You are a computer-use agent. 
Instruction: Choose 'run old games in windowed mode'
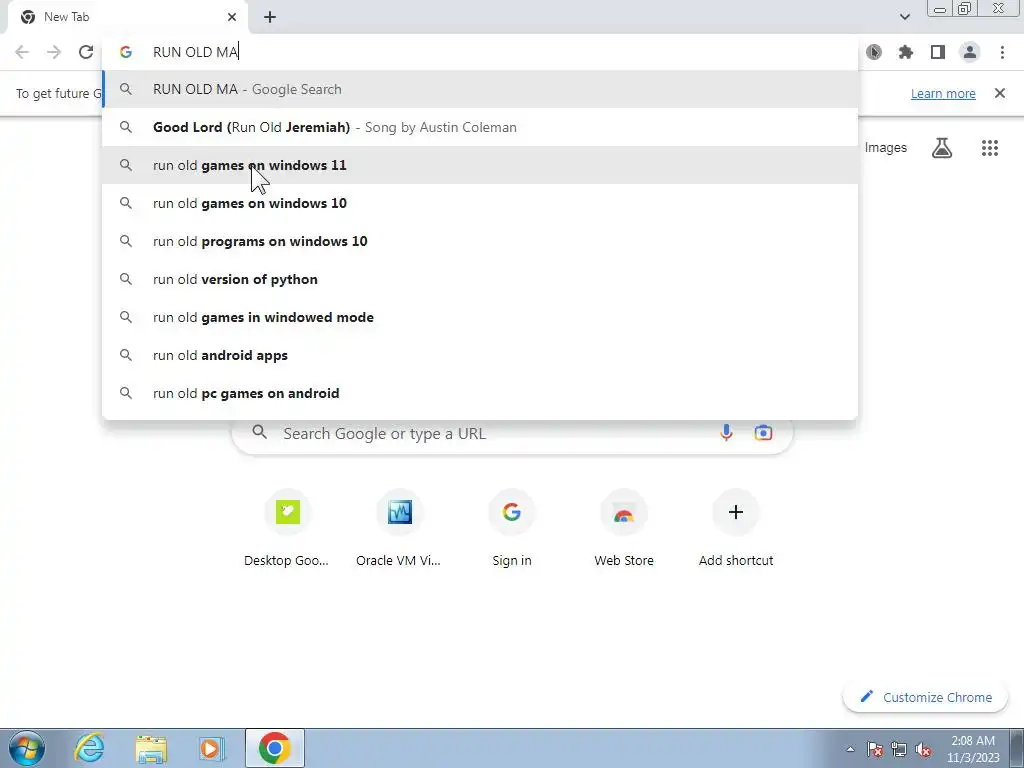(480, 317)
